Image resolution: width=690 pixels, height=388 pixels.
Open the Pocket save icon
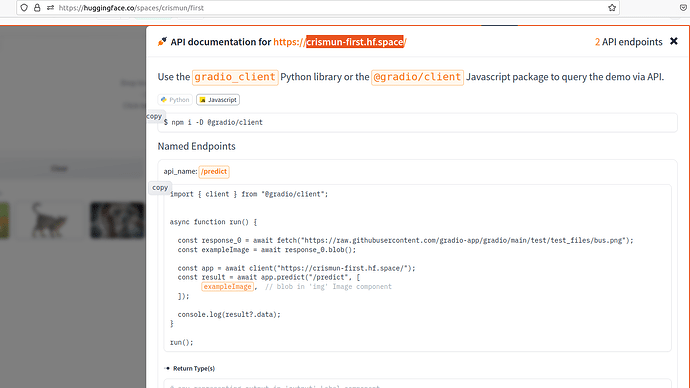pos(684,7)
